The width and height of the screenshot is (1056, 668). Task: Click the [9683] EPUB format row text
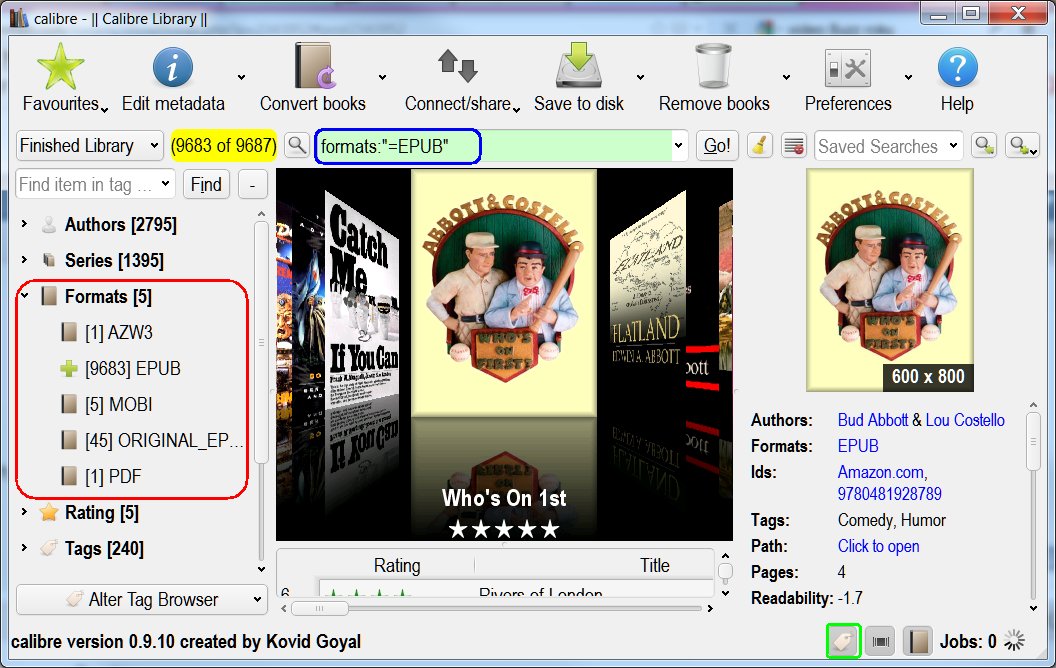tap(133, 368)
